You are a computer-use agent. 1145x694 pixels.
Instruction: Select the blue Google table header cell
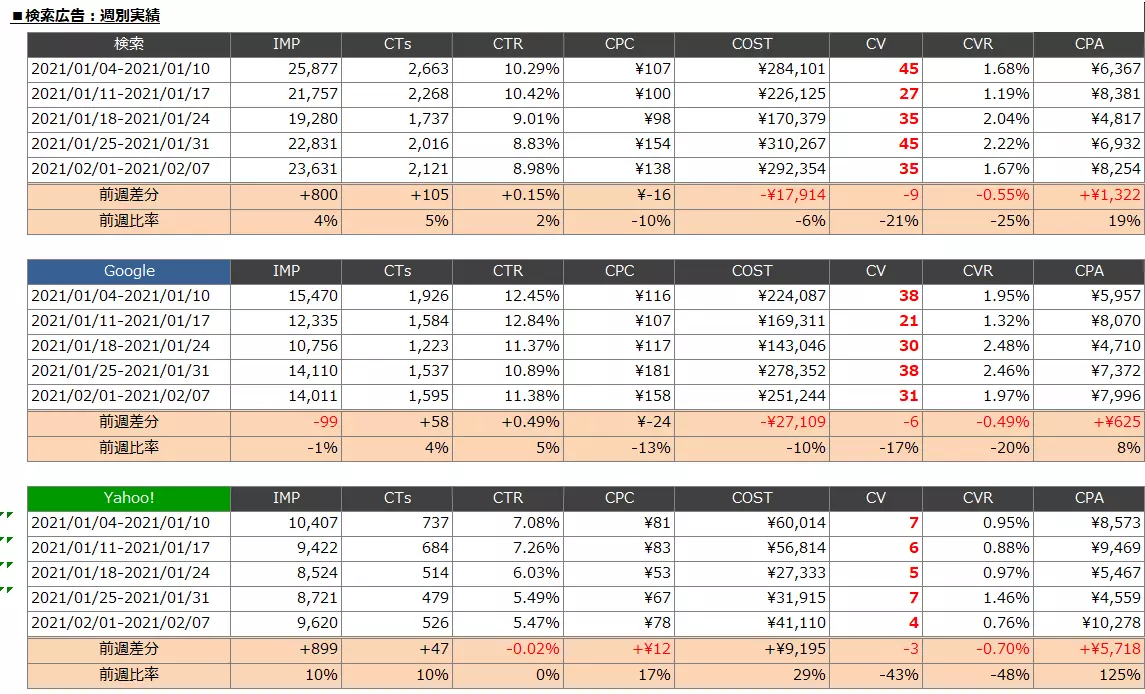click(x=129, y=270)
